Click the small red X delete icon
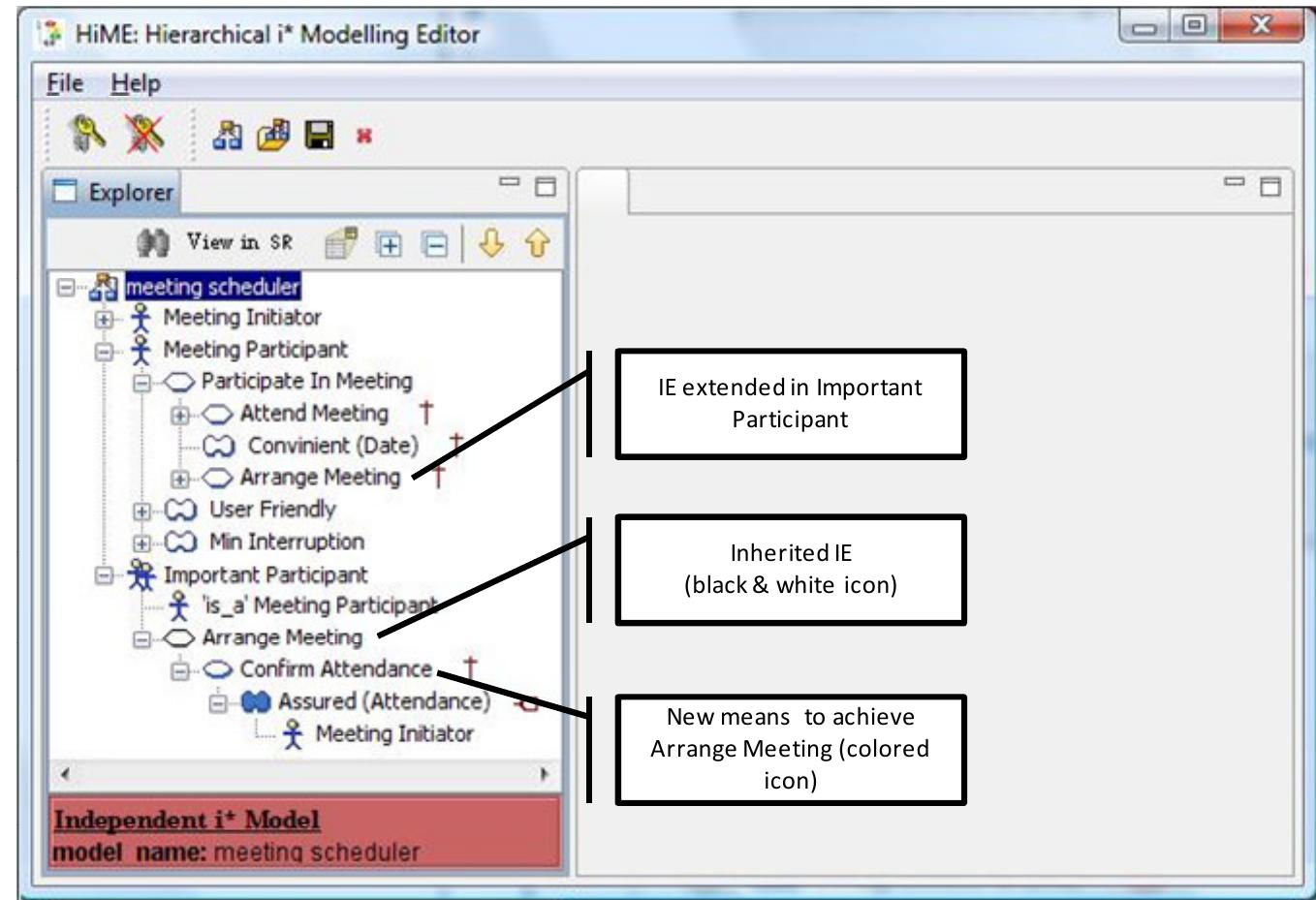 coord(364,136)
